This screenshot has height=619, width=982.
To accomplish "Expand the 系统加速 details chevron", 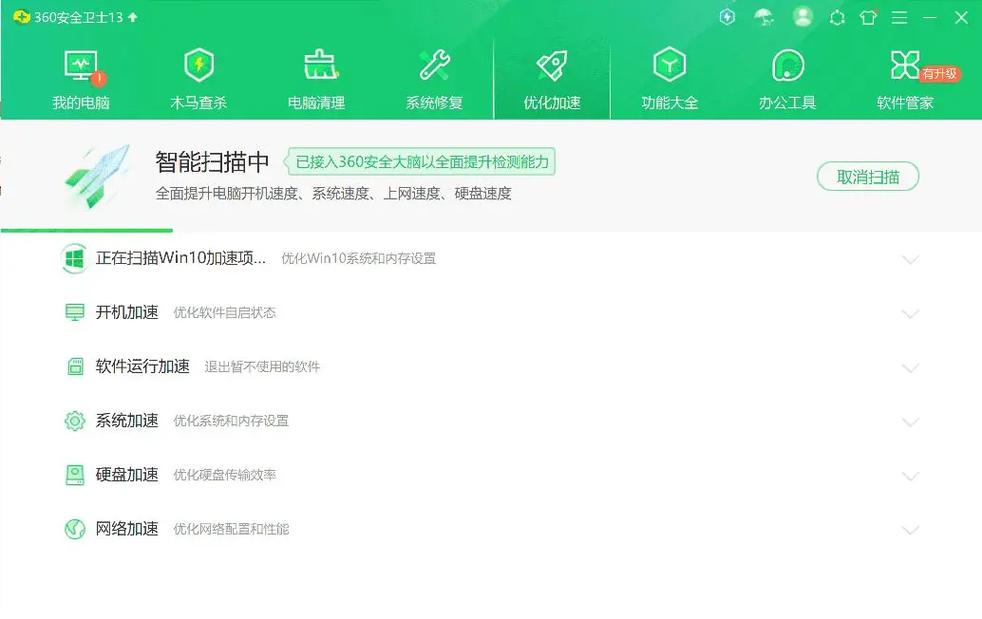I will (911, 421).
